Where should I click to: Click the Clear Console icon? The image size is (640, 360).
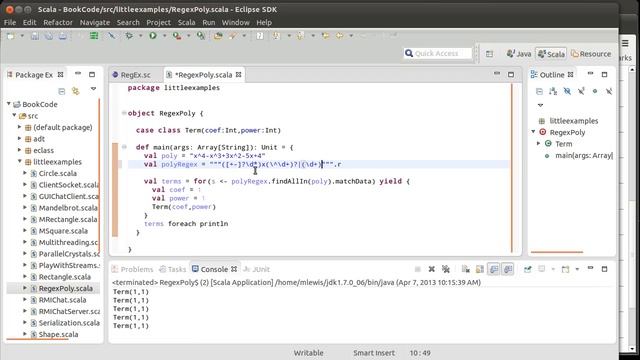(466, 269)
